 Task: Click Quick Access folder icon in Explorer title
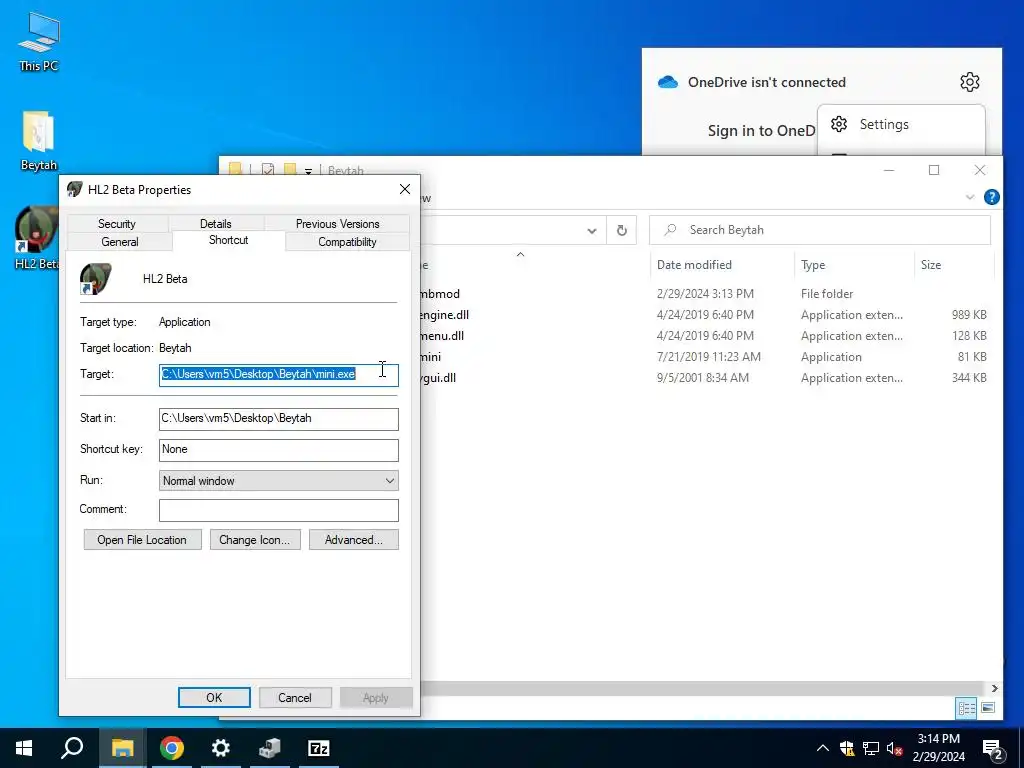tap(236, 170)
